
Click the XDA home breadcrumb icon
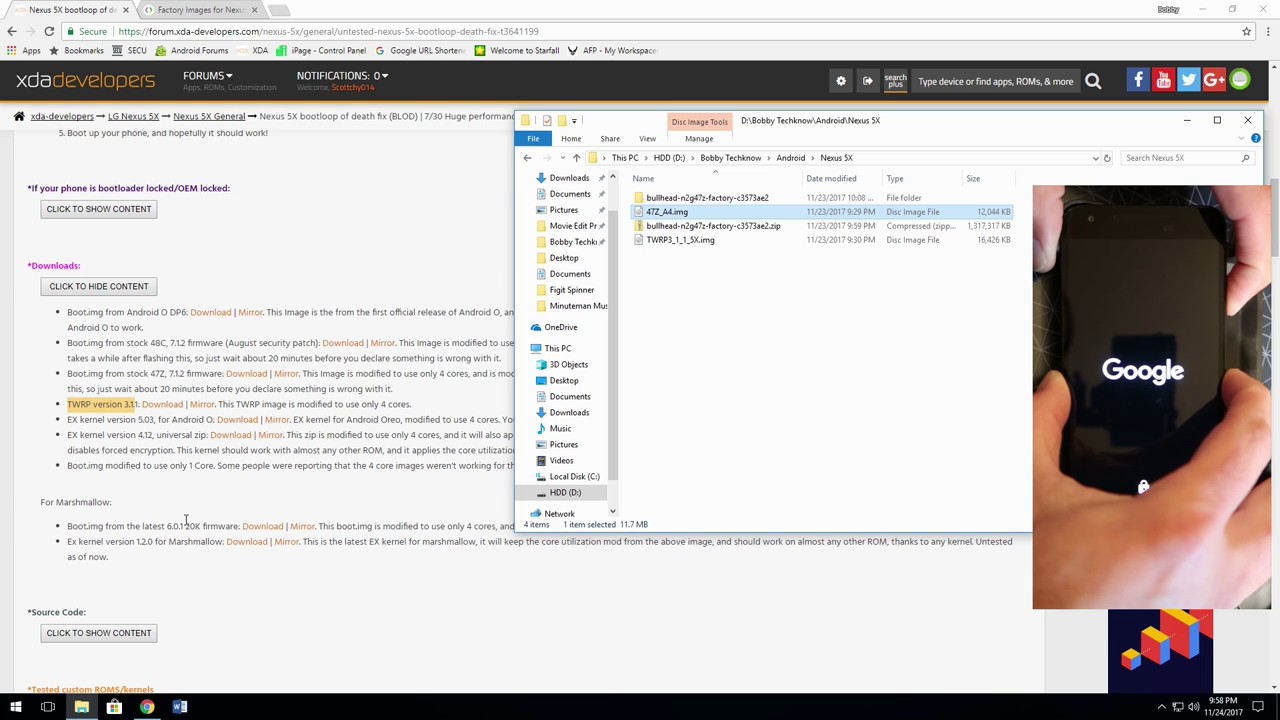point(18,116)
